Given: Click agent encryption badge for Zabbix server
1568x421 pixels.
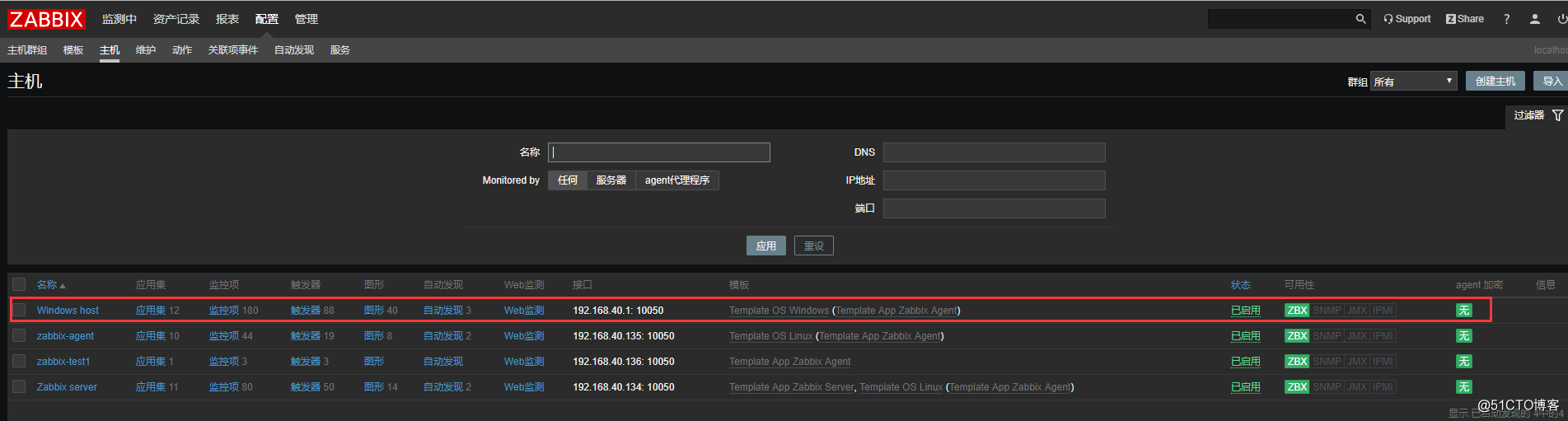Looking at the screenshot, I should point(1463,387).
